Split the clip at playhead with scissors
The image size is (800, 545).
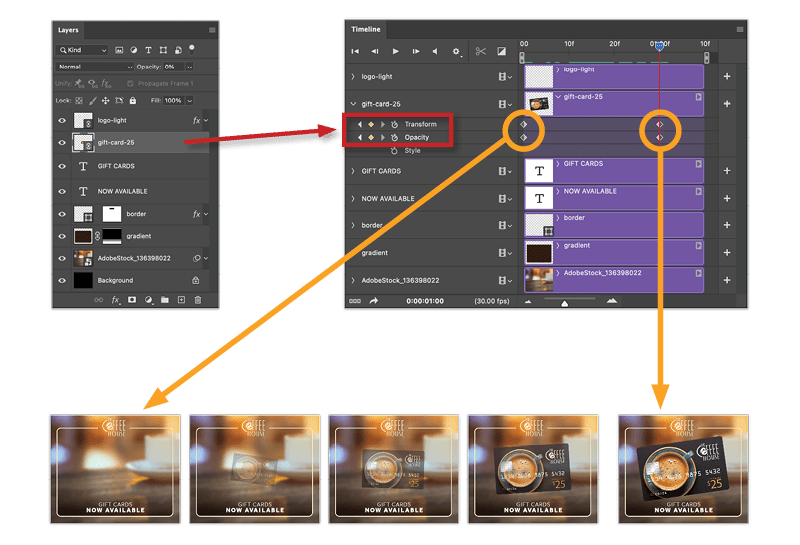pyautogui.click(x=481, y=51)
